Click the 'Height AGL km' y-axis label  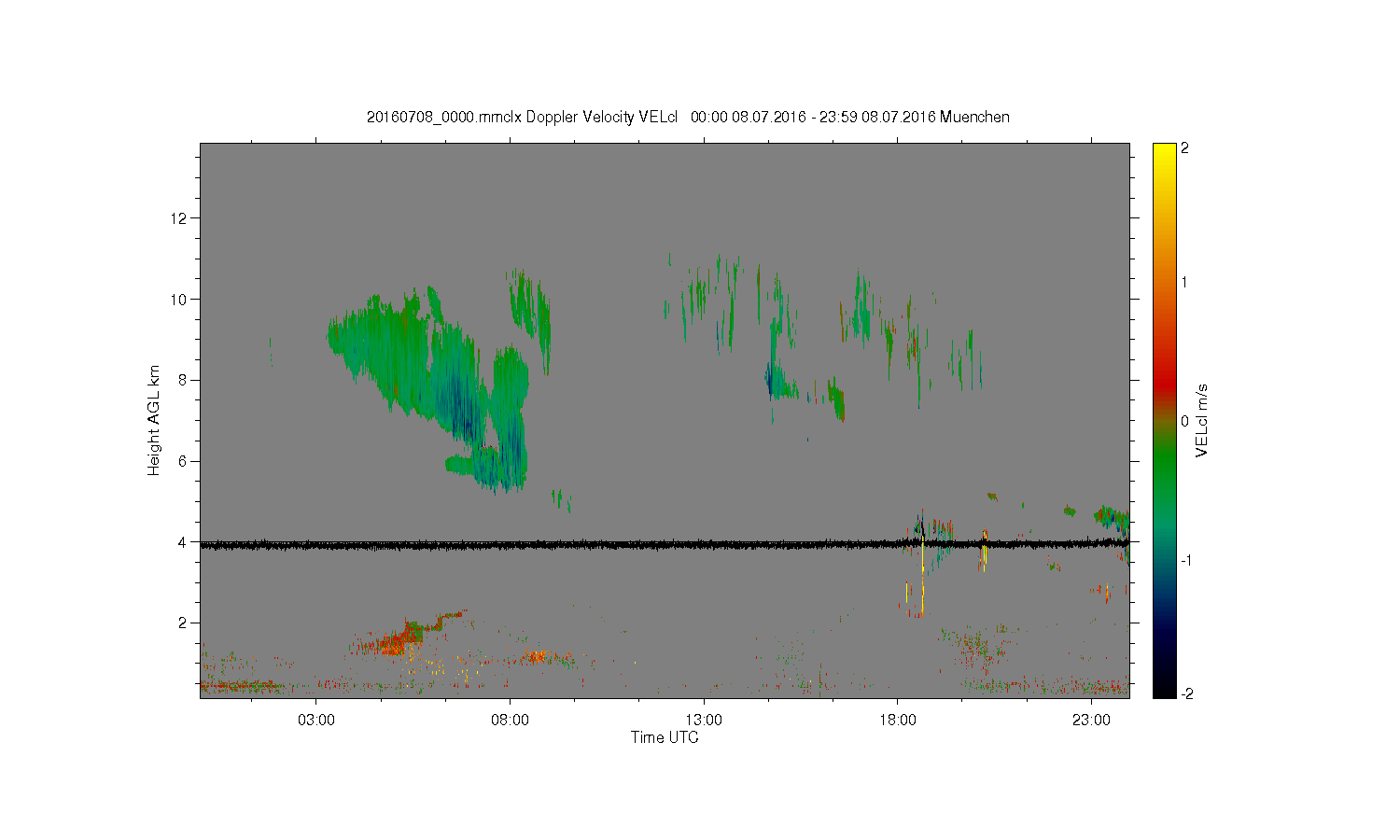click(154, 420)
